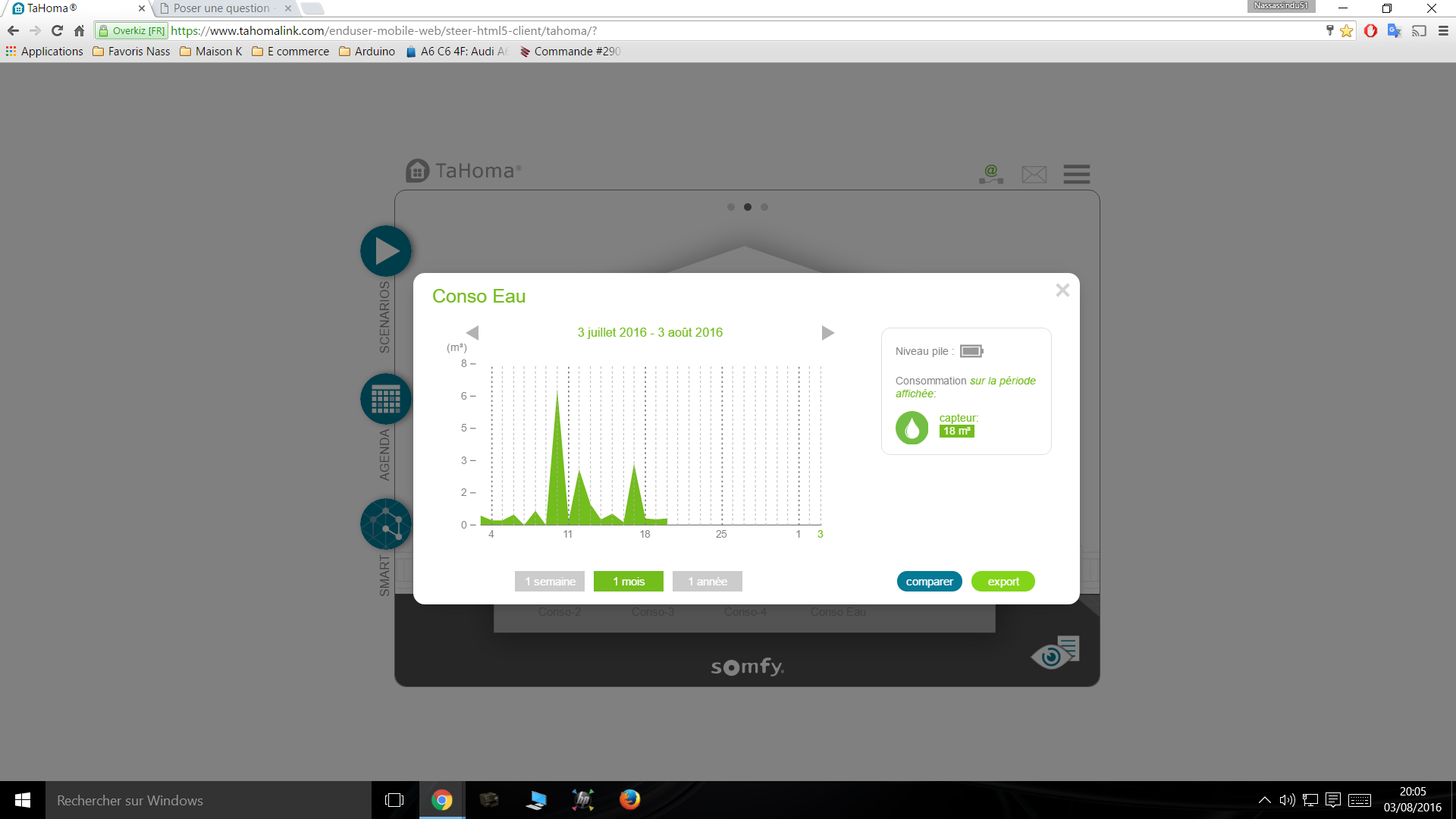Click the remote connection @ icon
The image size is (1456, 819).
click(x=990, y=174)
